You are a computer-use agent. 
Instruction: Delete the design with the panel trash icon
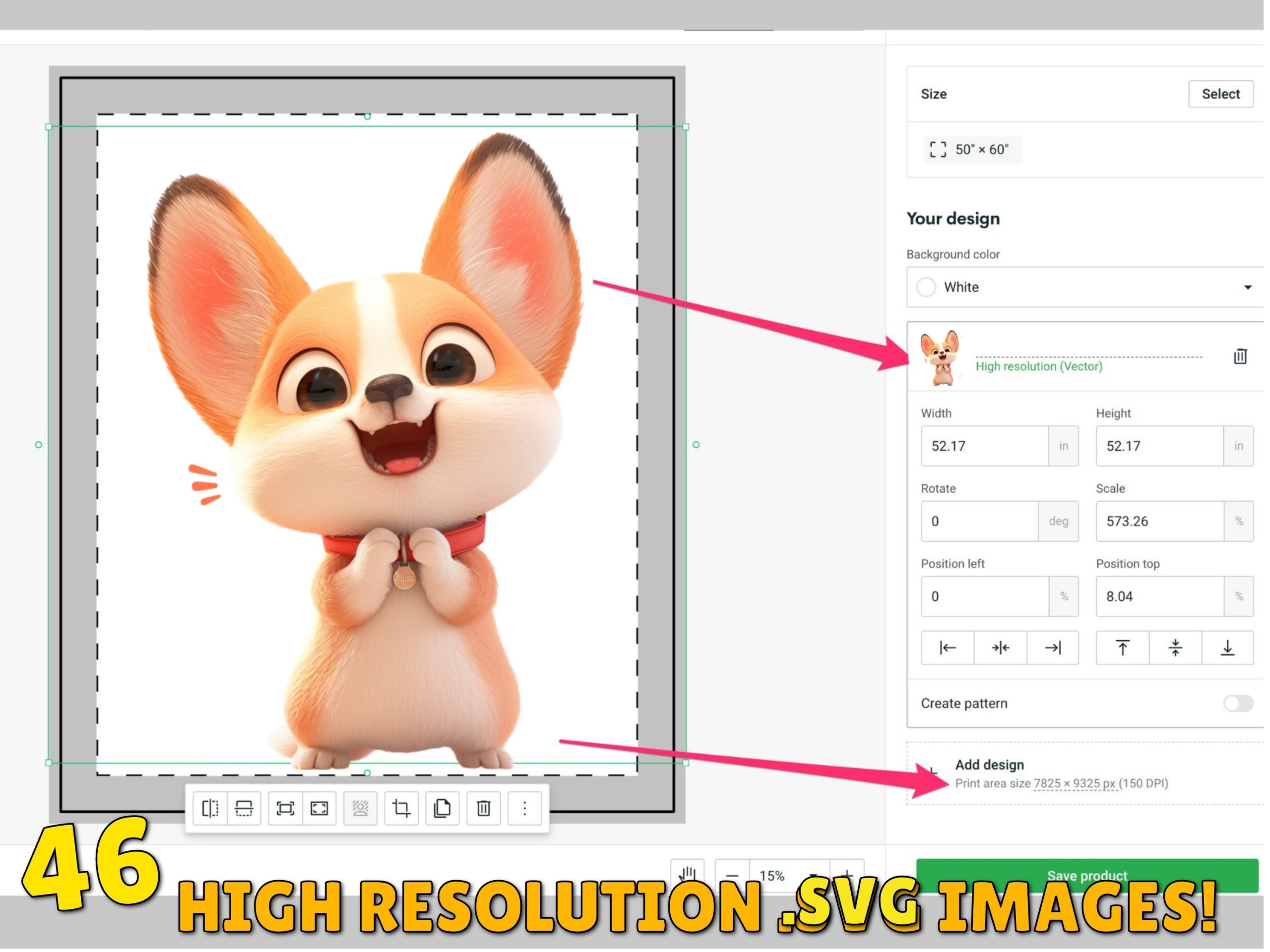pos(1240,357)
